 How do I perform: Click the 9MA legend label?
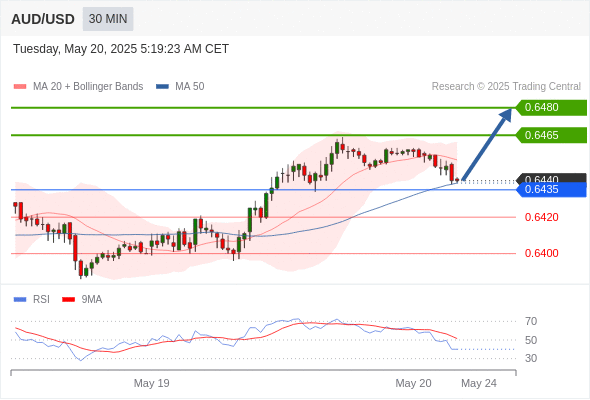[92, 300]
